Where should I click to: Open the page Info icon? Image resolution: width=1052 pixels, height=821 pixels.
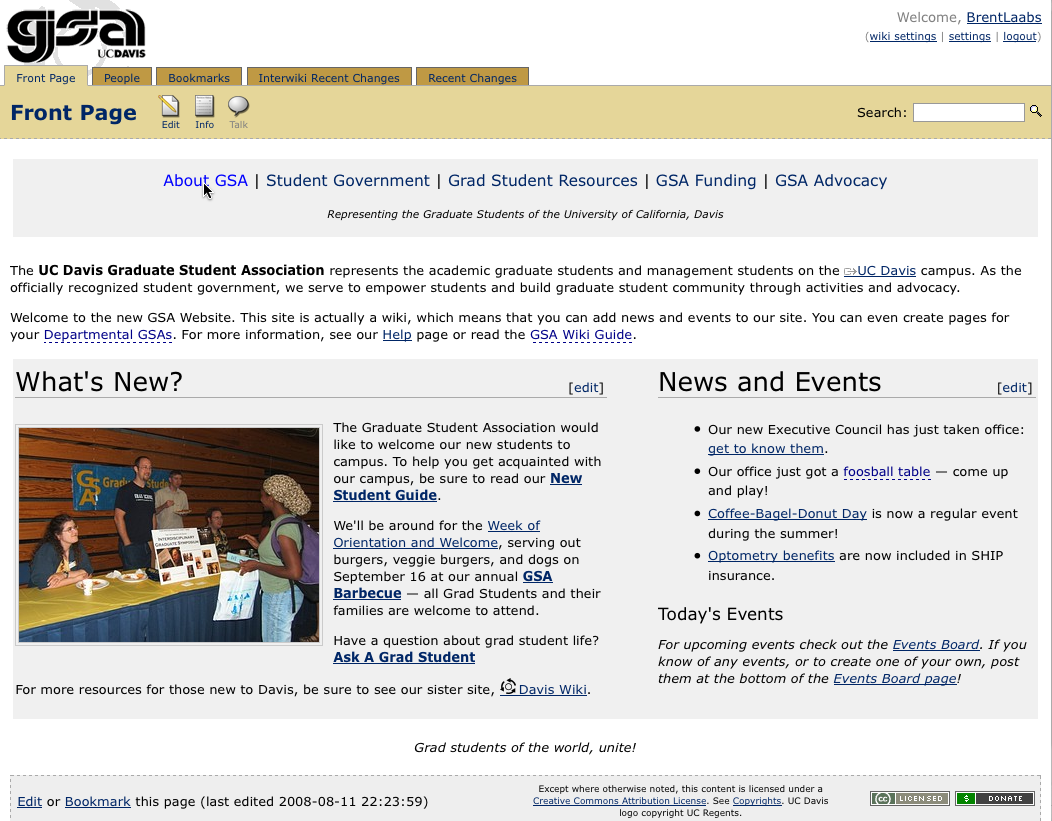click(x=204, y=108)
